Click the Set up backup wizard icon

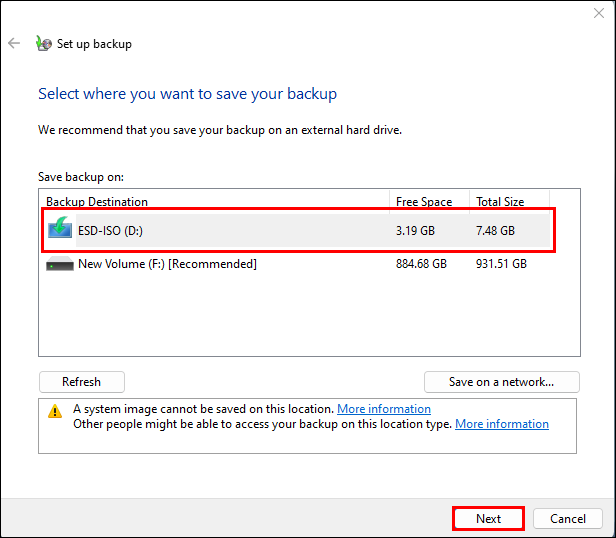[x=43, y=43]
